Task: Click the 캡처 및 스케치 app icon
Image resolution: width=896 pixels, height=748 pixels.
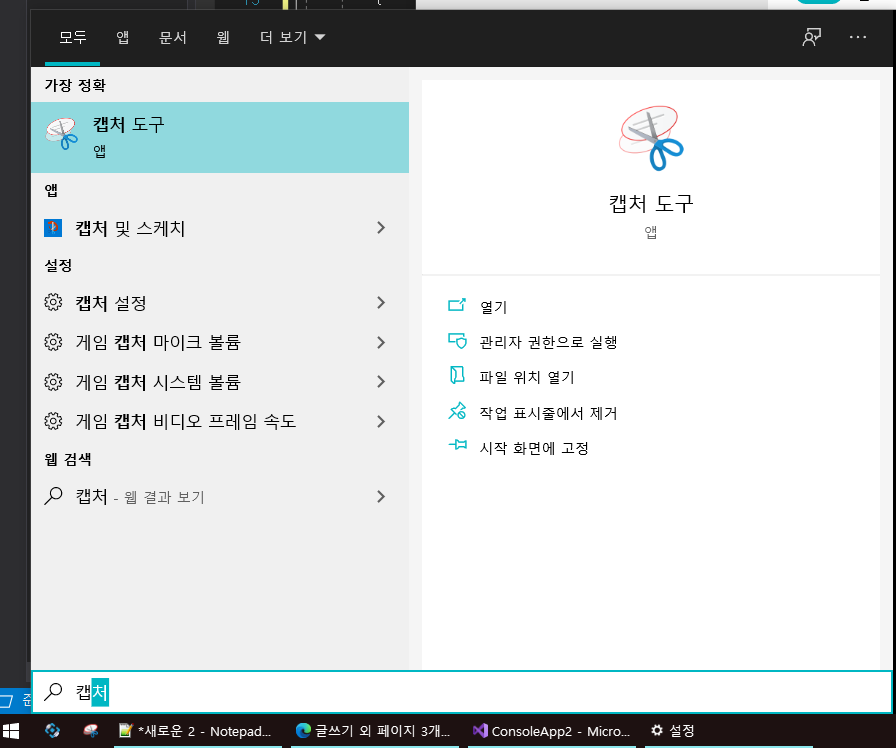Action: pos(53,228)
